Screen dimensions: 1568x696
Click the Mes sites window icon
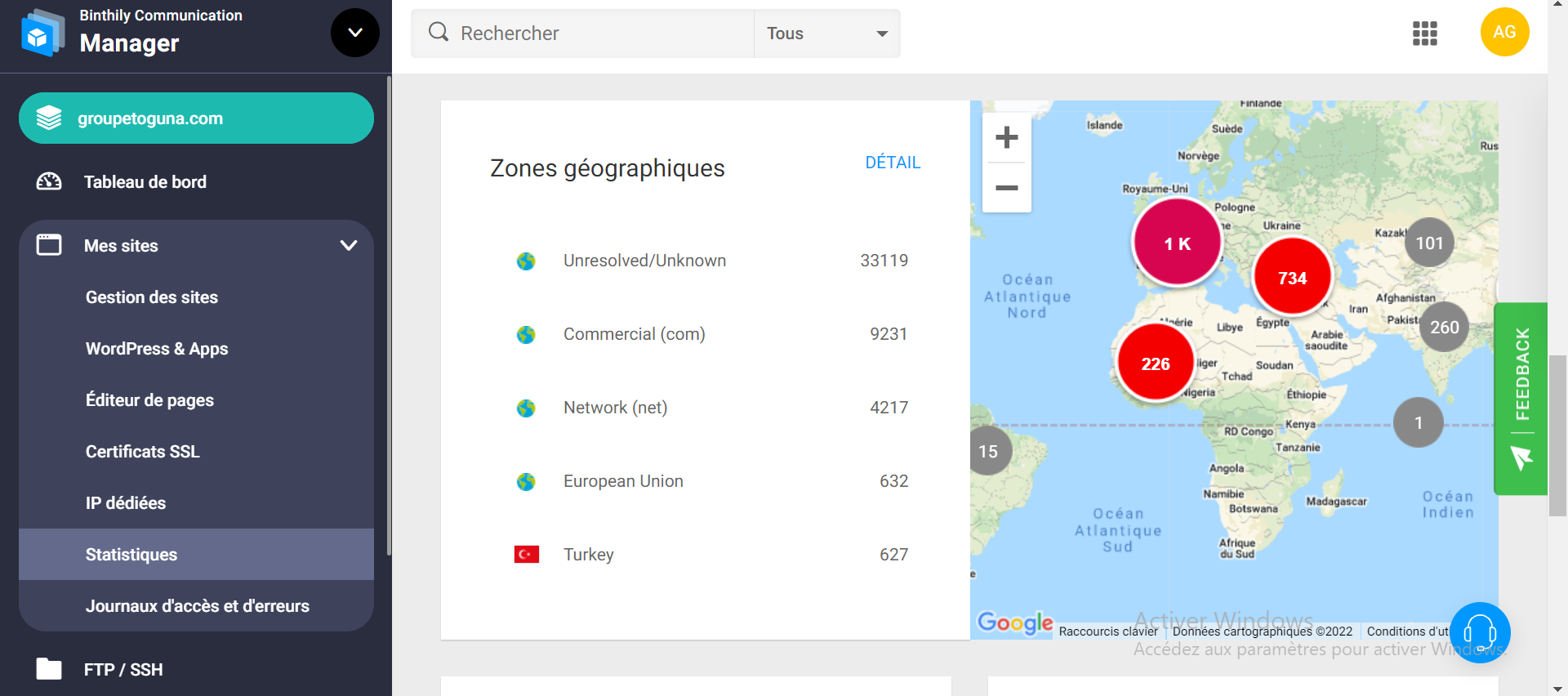49,245
